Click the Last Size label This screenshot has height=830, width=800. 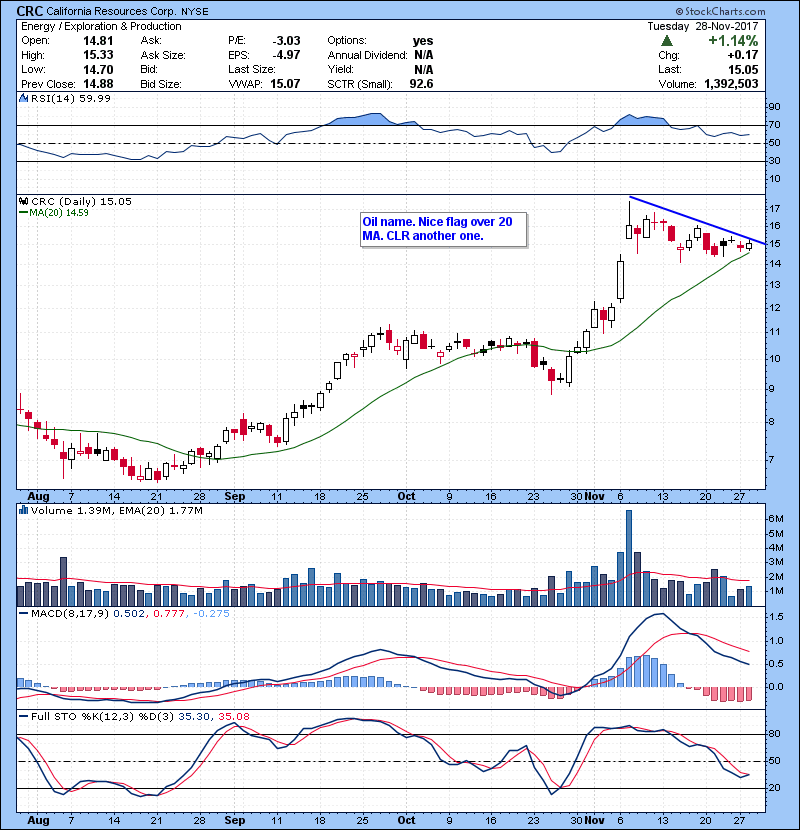click(251, 69)
